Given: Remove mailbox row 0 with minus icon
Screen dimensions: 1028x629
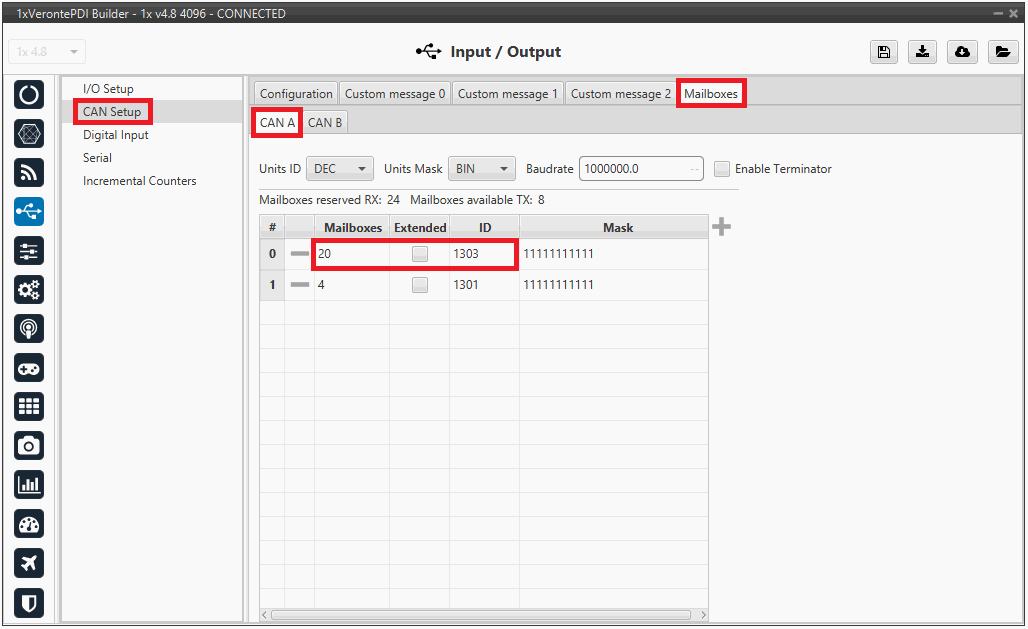Looking at the screenshot, I should click(299, 254).
